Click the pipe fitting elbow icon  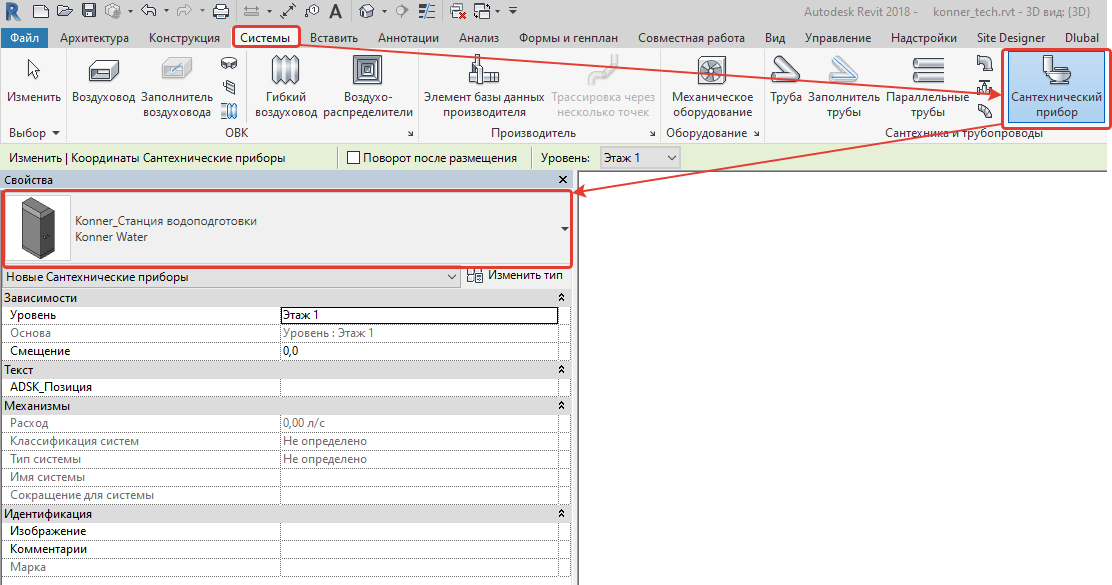pos(984,64)
